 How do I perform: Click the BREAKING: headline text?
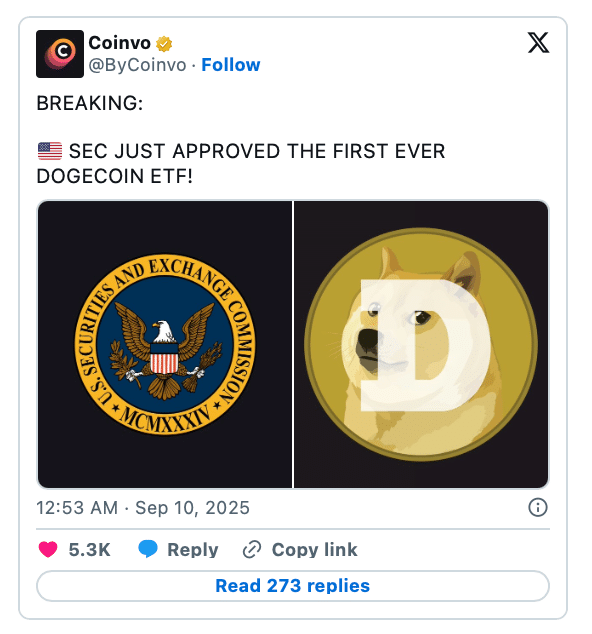[x=90, y=103]
